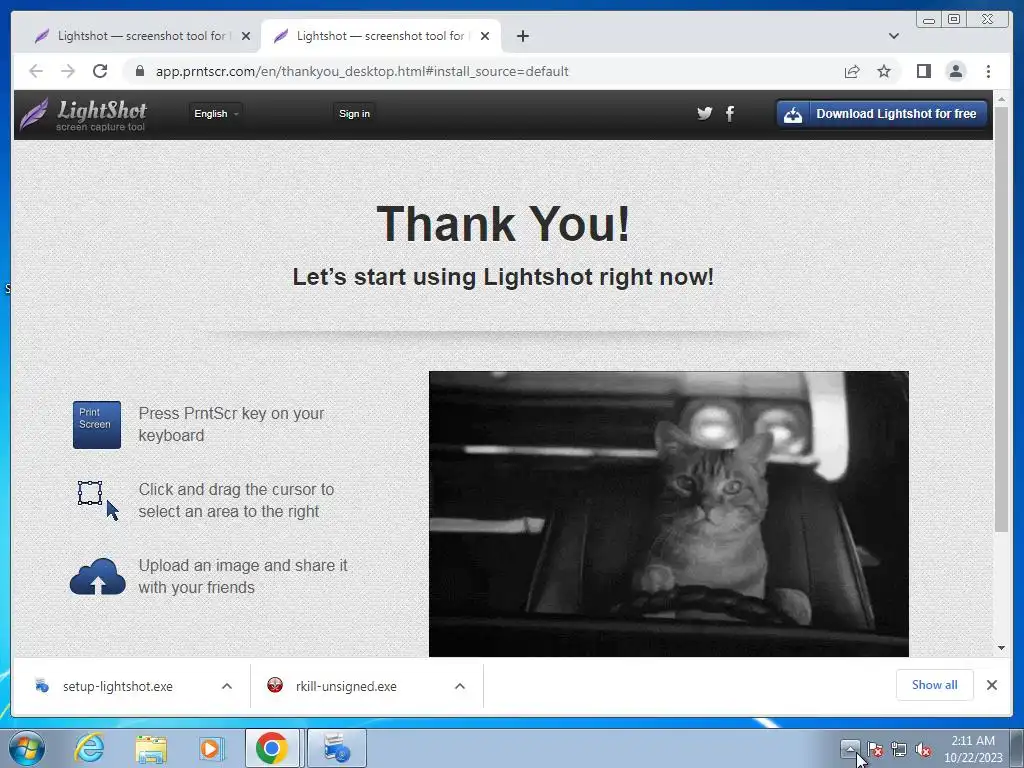Viewport: 1024px width, 768px height.
Task: Click the selection rectangle cursor icon
Action: pyautogui.click(x=98, y=500)
